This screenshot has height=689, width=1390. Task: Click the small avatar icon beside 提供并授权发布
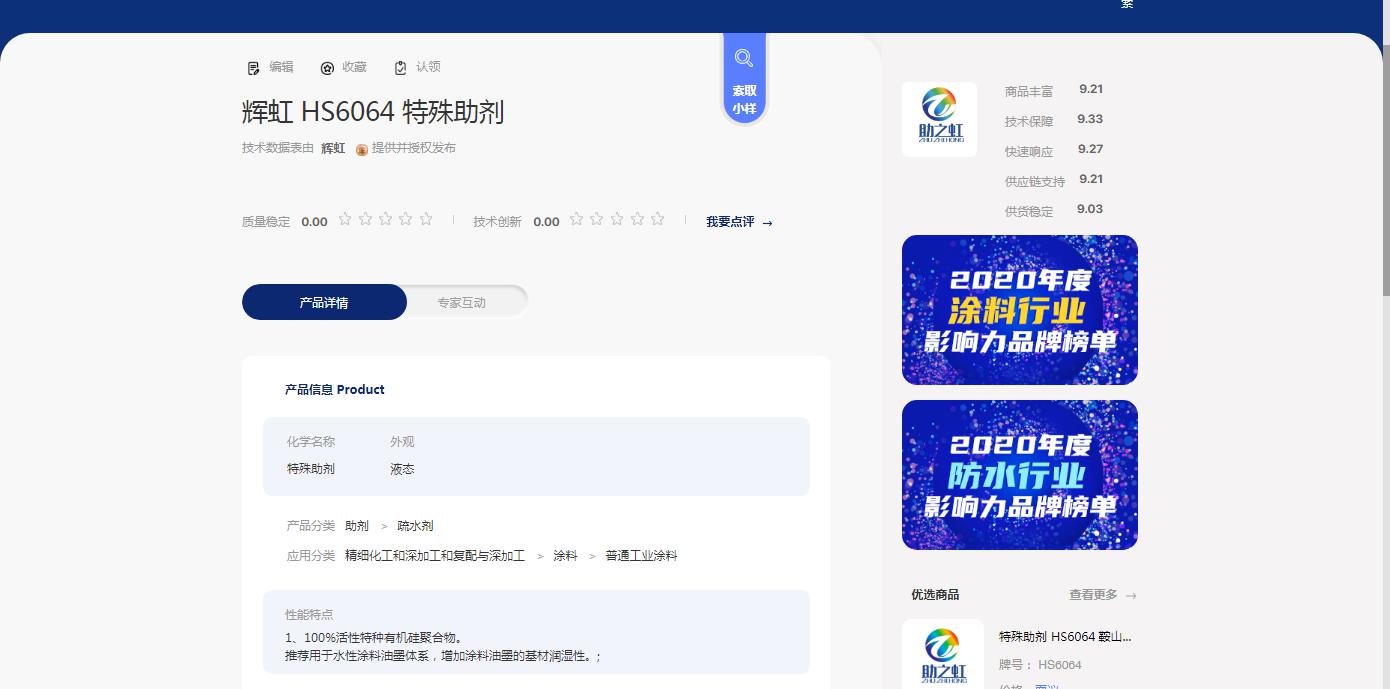tap(362, 149)
